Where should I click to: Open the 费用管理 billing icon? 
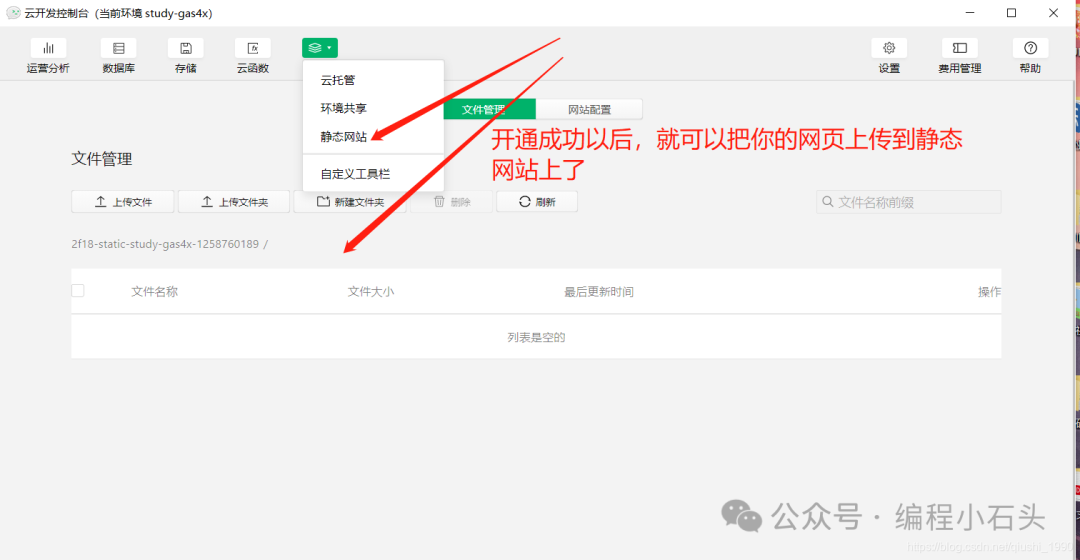click(959, 48)
